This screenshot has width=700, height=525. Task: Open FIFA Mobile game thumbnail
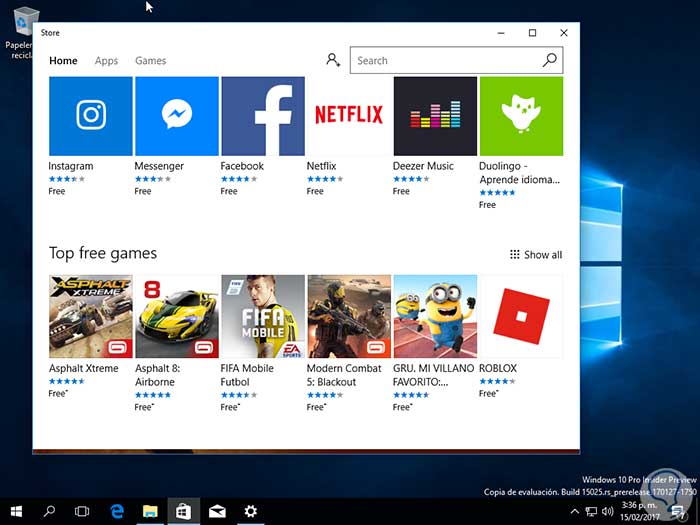(x=263, y=317)
